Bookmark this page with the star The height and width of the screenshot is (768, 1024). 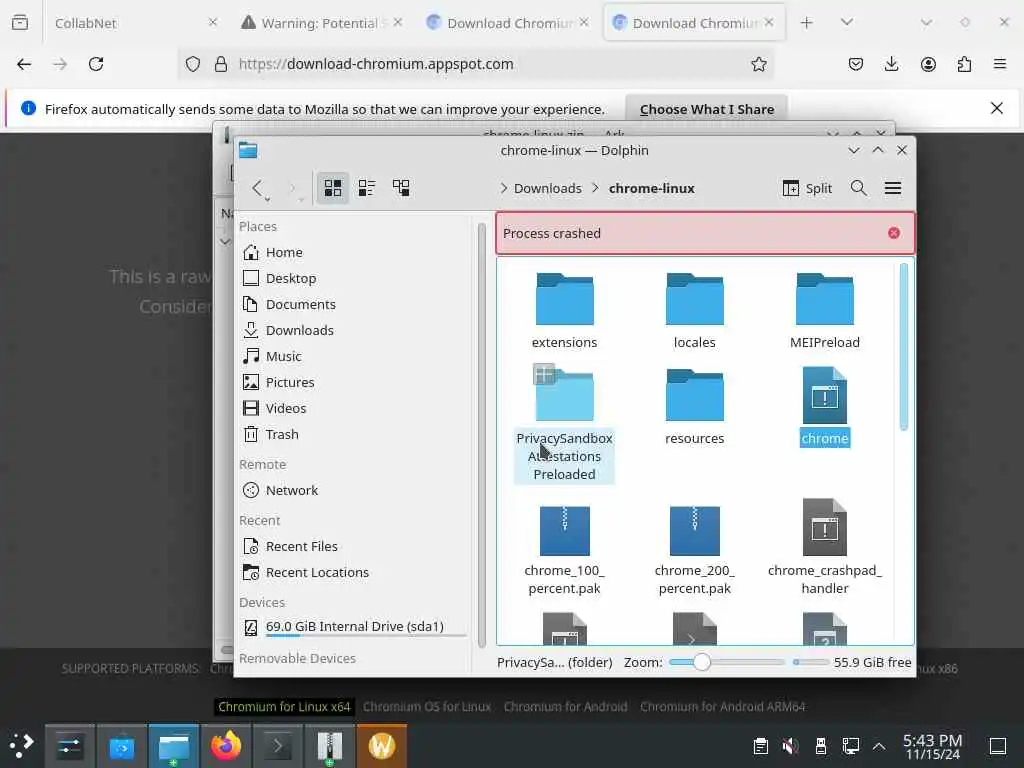tap(758, 64)
